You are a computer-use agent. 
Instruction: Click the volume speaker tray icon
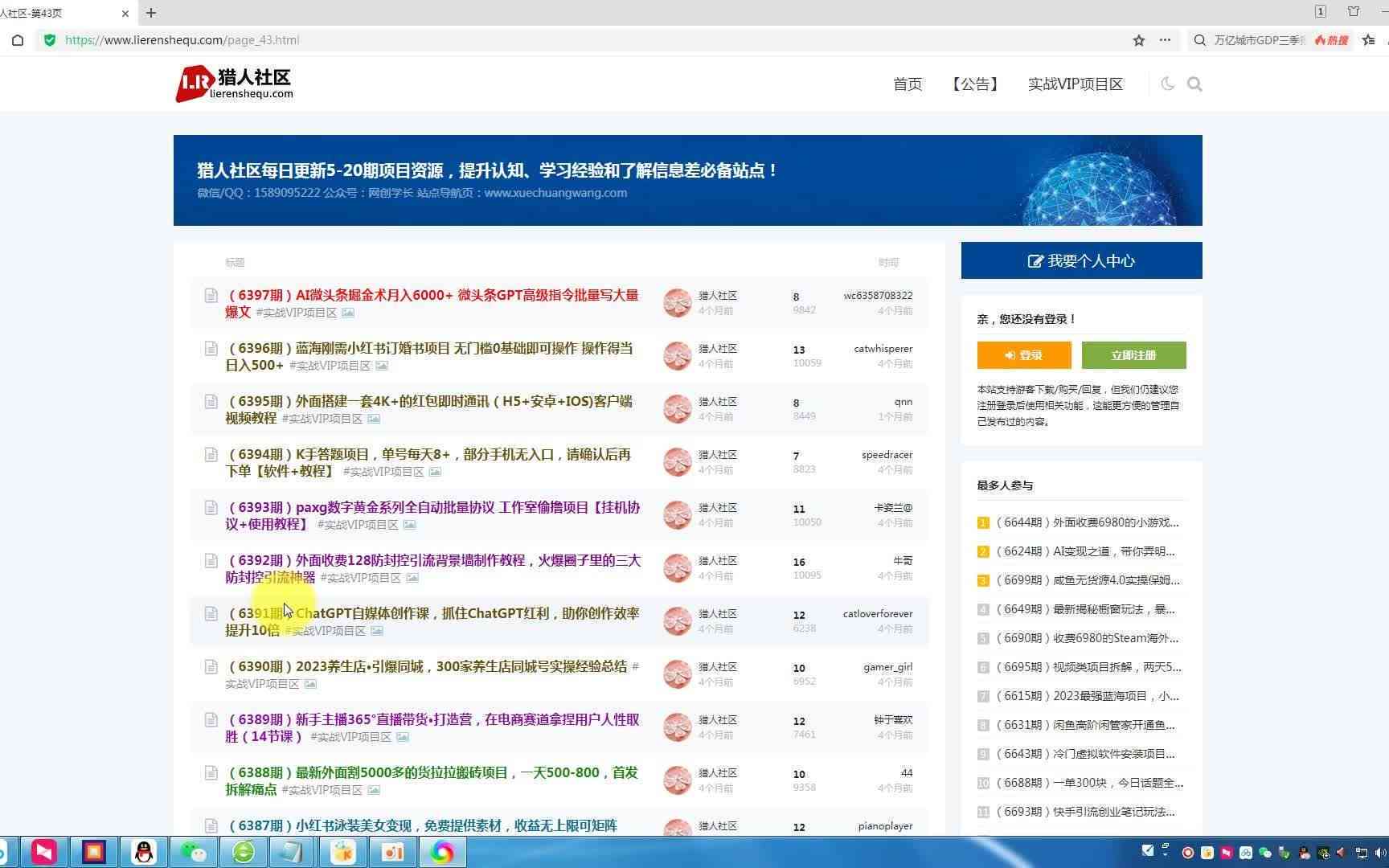[x=1379, y=852]
